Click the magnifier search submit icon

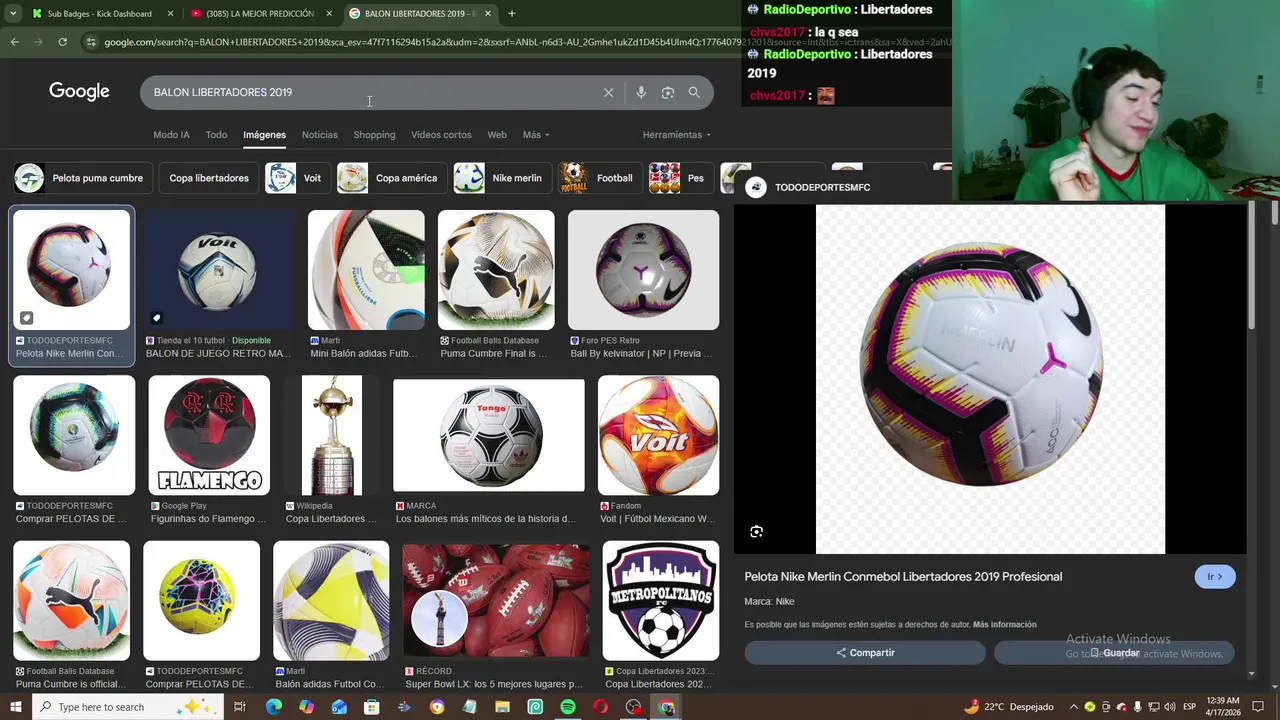[694, 92]
